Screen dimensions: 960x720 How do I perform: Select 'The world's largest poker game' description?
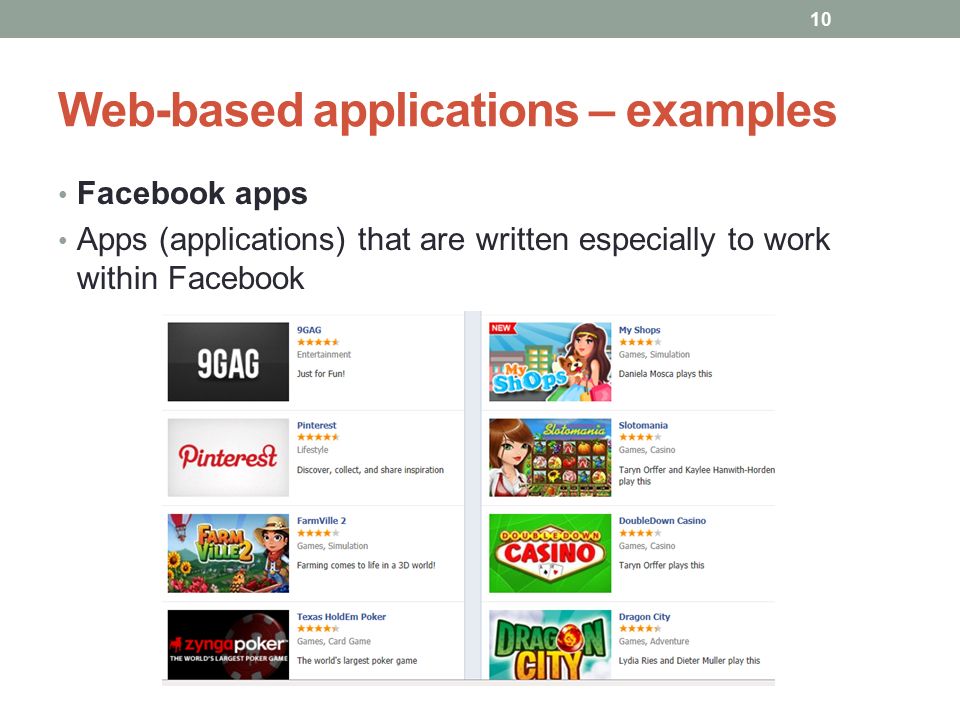point(357,661)
